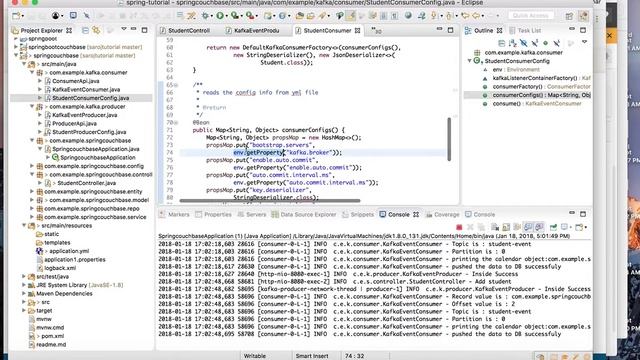640x360 pixels.
Task: Click the Collapse All icon in Project Explorer
Action: 85,30
